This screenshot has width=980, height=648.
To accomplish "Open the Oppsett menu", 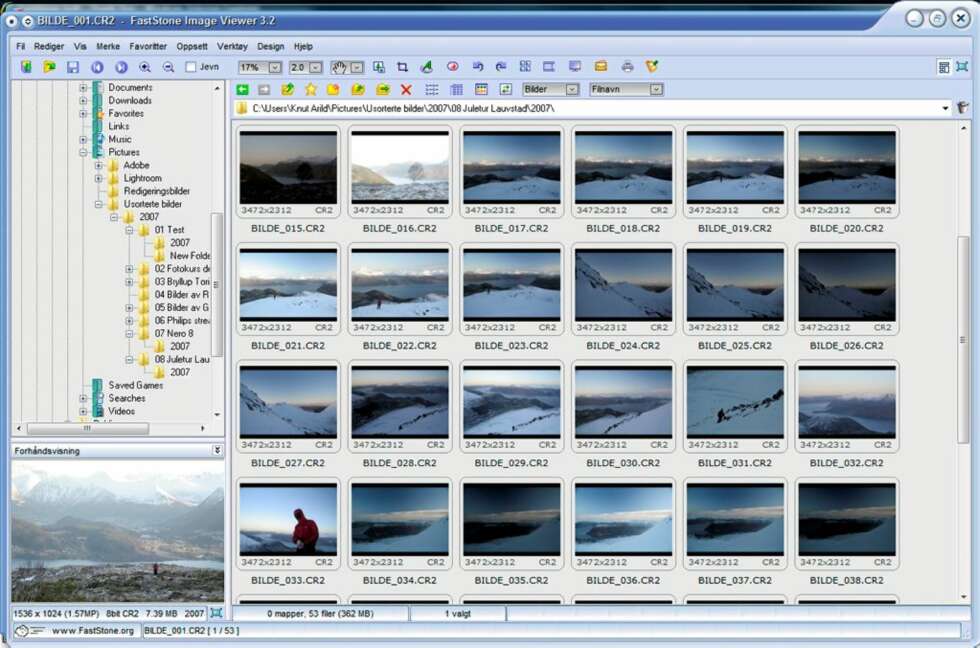I will (x=192, y=46).
